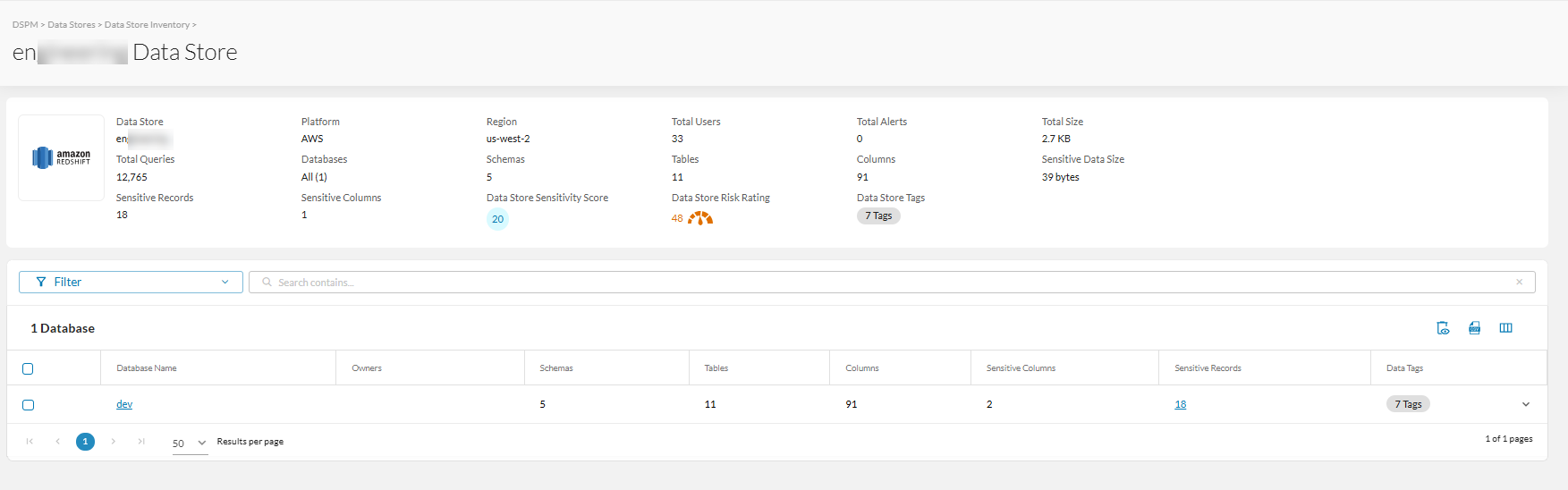This screenshot has height=490, width=1568.
Task: Export table as CSV file
Action: tap(1474, 328)
